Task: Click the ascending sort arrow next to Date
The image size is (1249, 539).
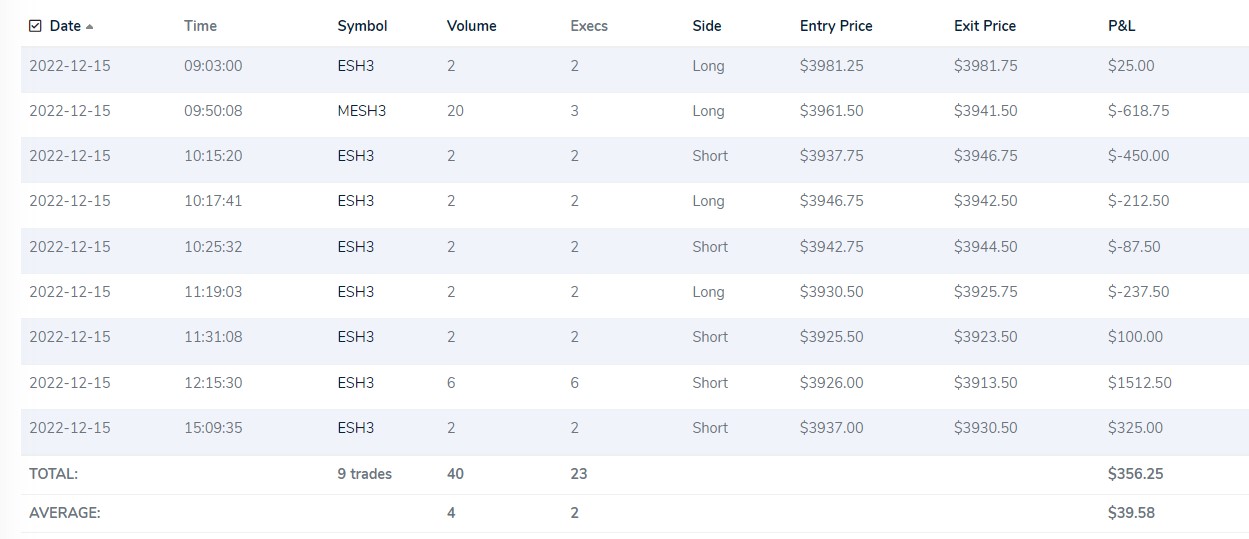Action: click(x=90, y=26)
